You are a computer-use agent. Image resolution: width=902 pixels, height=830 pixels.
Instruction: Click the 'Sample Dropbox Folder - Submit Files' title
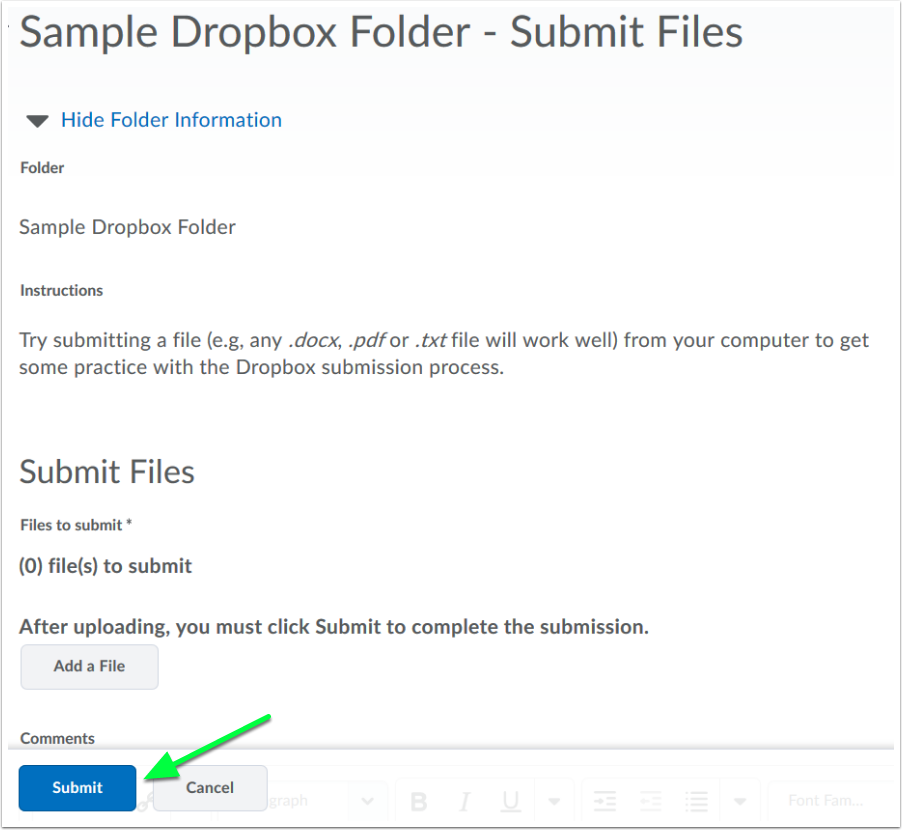tap(381, 32)
